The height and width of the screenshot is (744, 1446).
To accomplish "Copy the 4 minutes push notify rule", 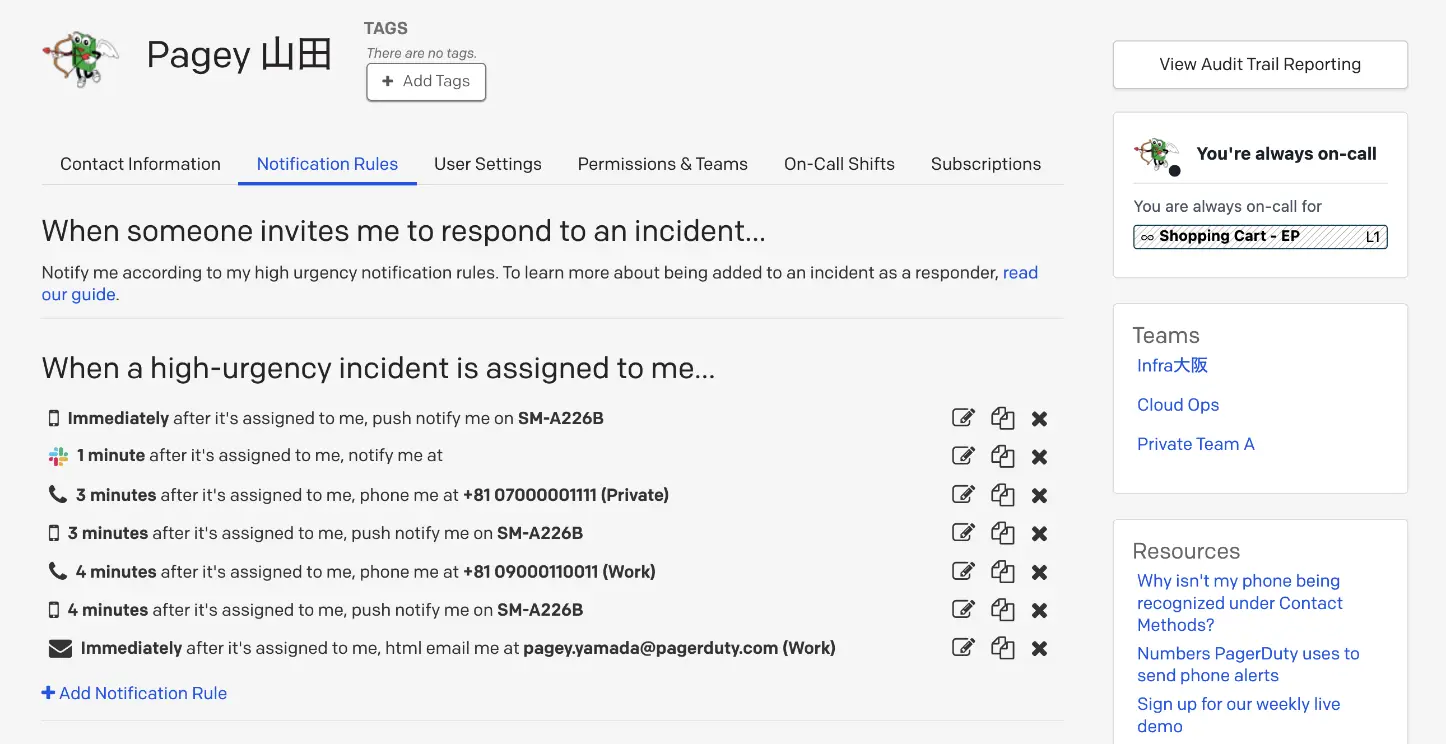I will tap(1002, 609).
